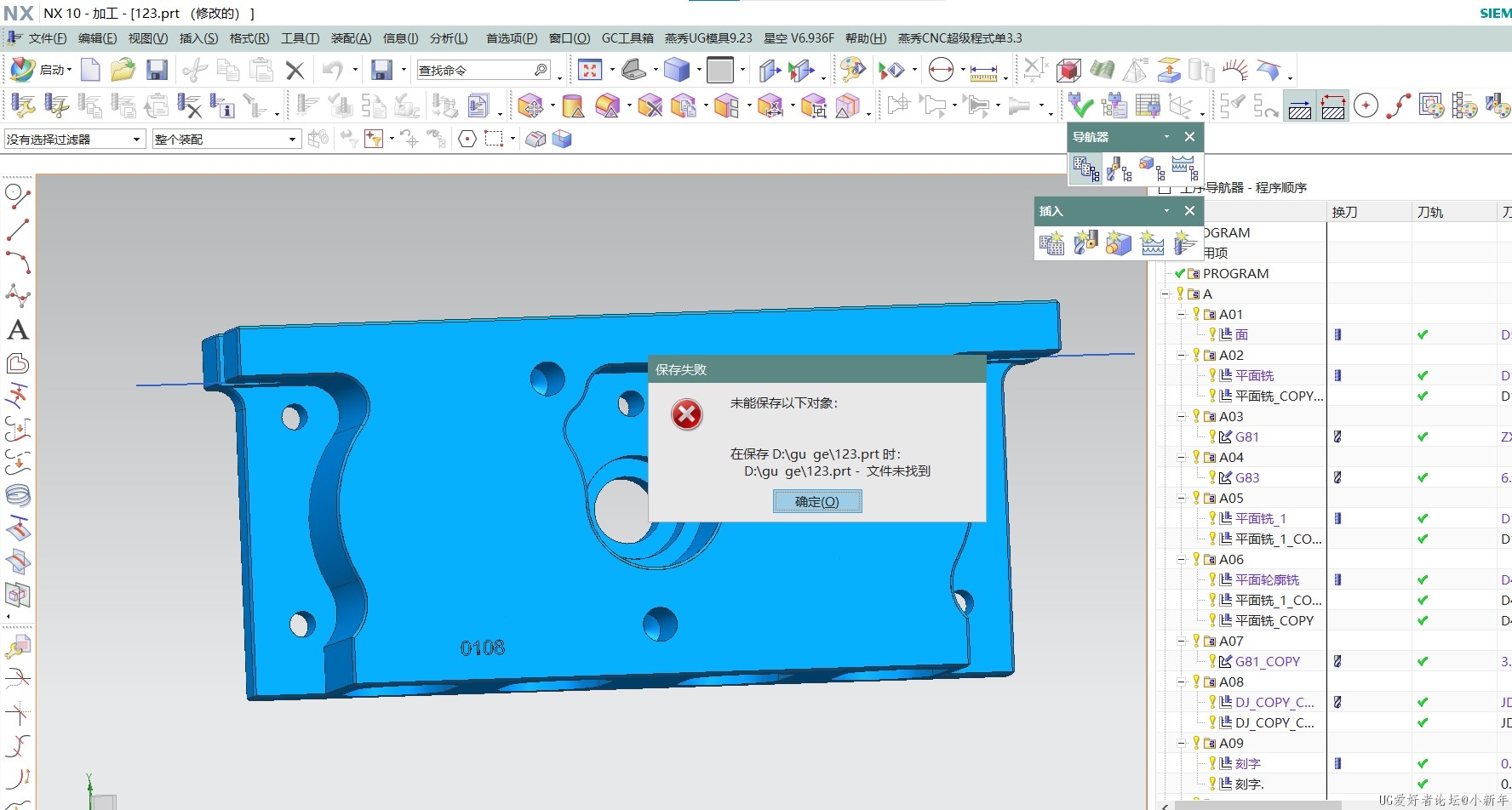Collapse the A06 tree node
Screen dimensions: 1512x810
[x=1181, y=560]
